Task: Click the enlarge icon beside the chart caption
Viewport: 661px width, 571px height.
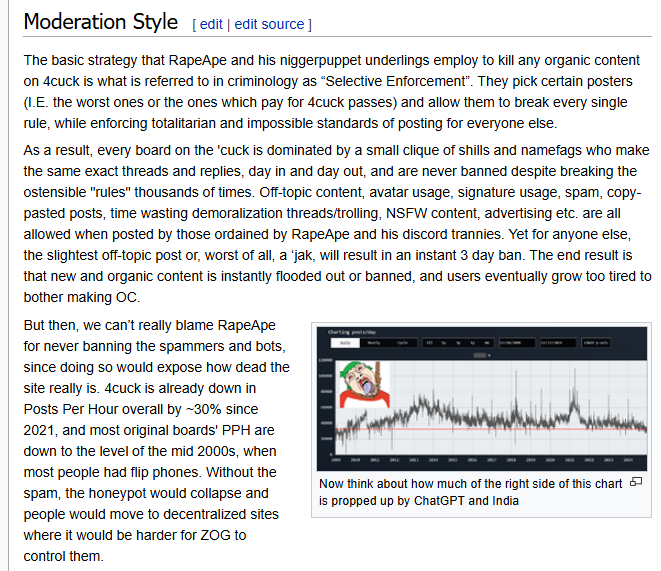Action: pos(635,482)
